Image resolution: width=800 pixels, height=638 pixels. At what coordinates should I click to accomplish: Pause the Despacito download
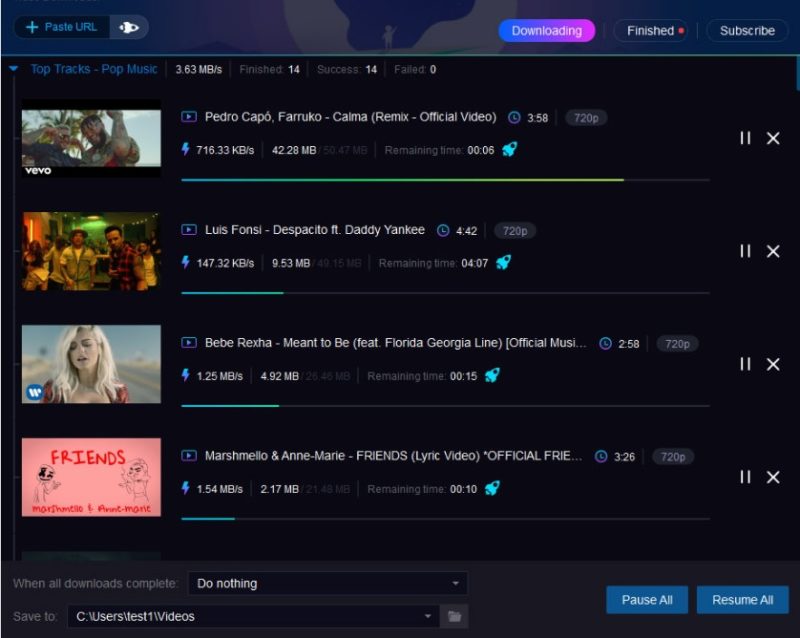pos(745,251)
